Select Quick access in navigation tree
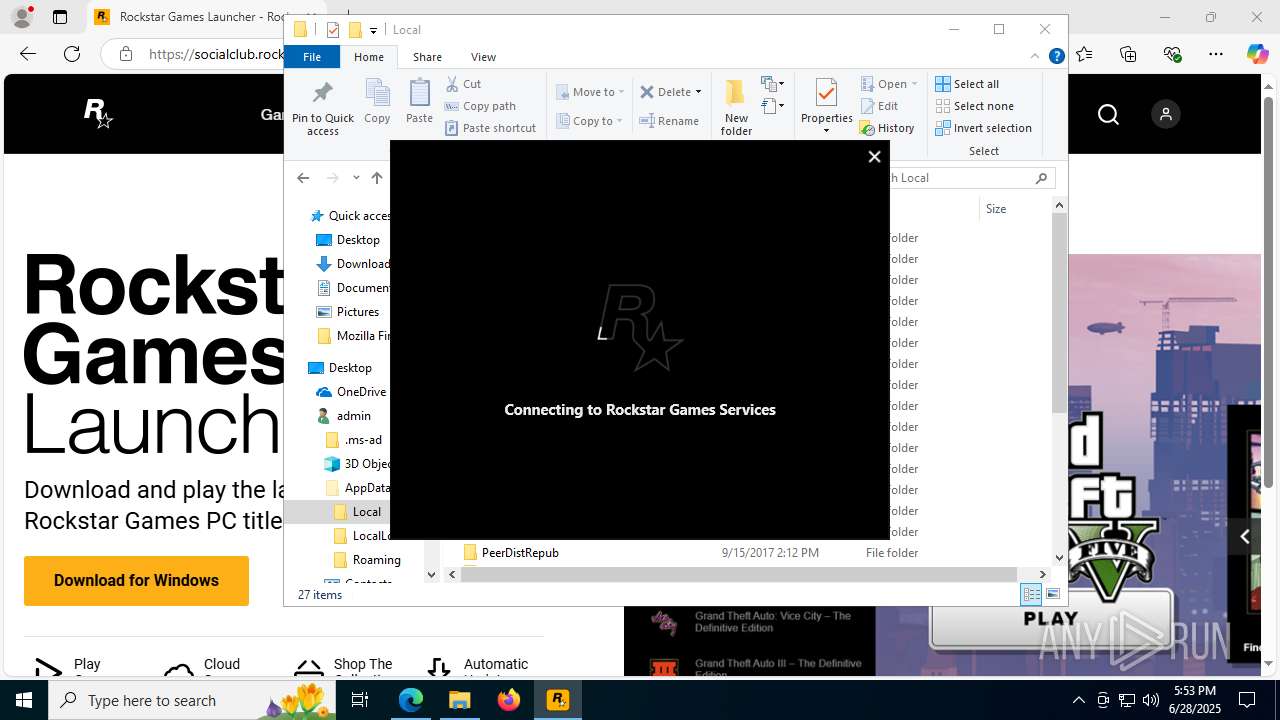The image size is (1280, 720). pos(350,216)
